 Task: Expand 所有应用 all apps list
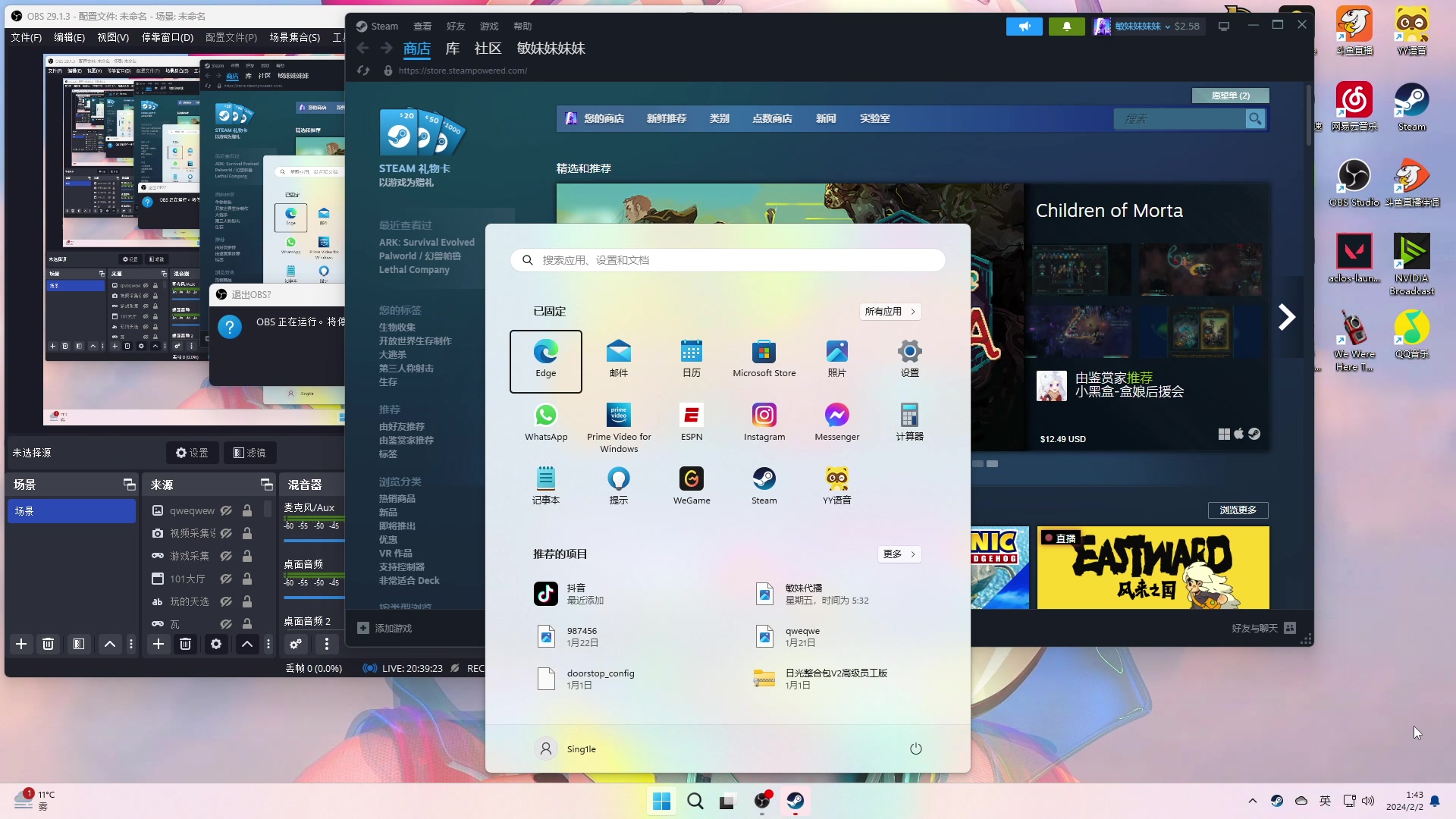(x=891, y=312)
